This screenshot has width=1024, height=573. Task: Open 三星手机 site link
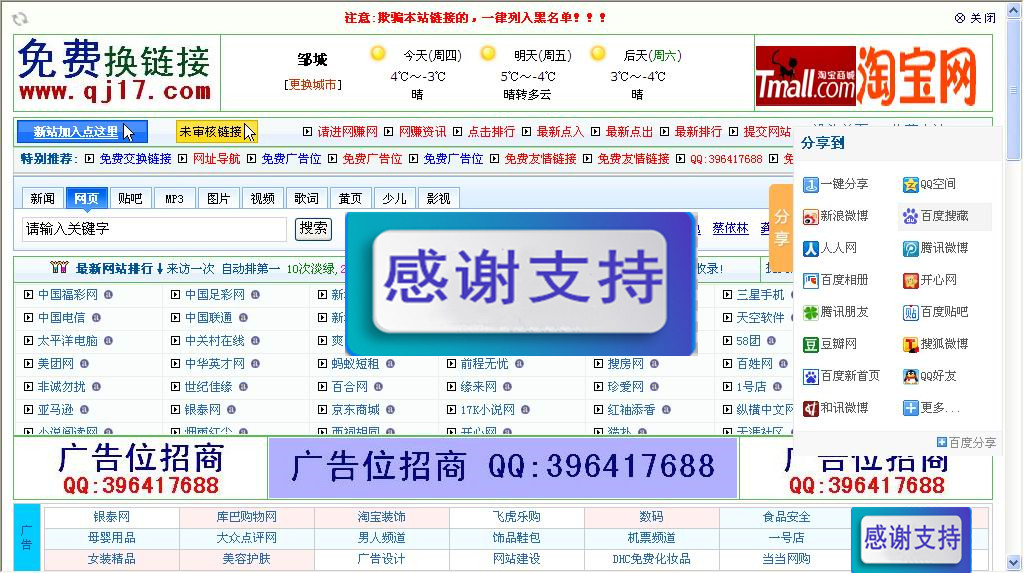761,295
